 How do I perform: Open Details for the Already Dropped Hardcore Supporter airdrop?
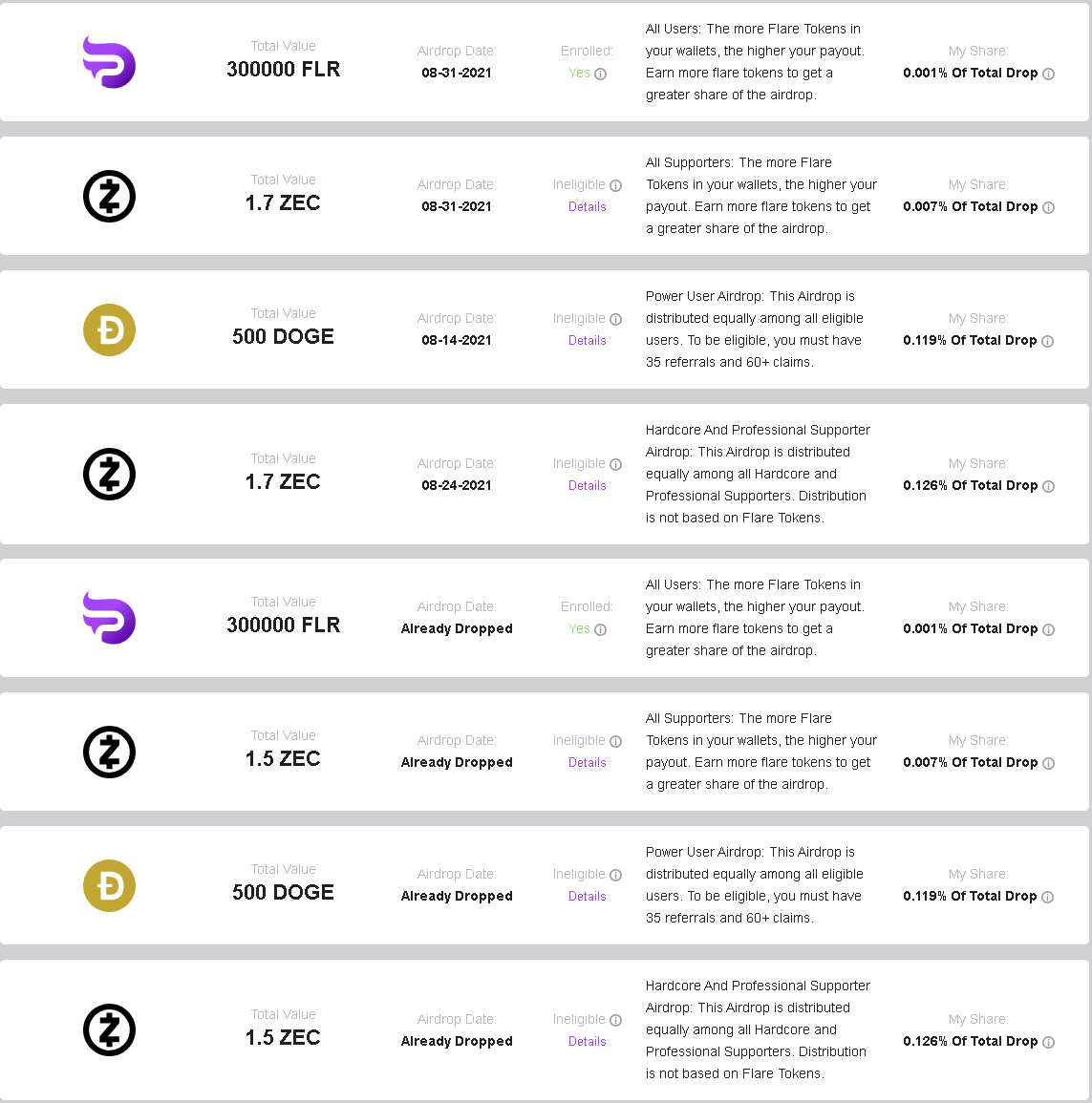click(x=587, y=1041)
